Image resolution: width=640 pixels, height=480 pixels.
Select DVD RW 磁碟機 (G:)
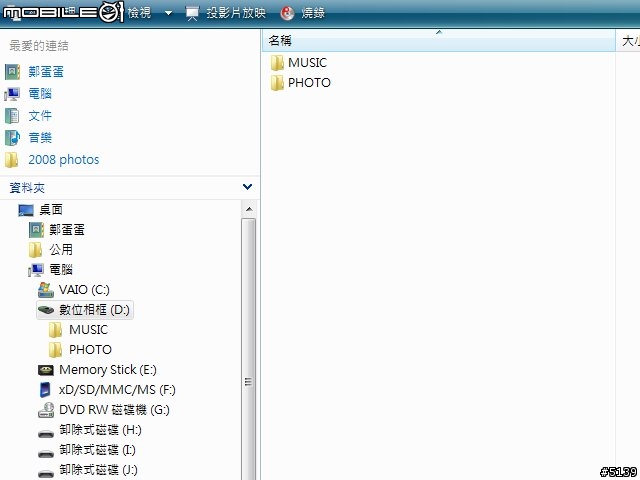point(114,410)
